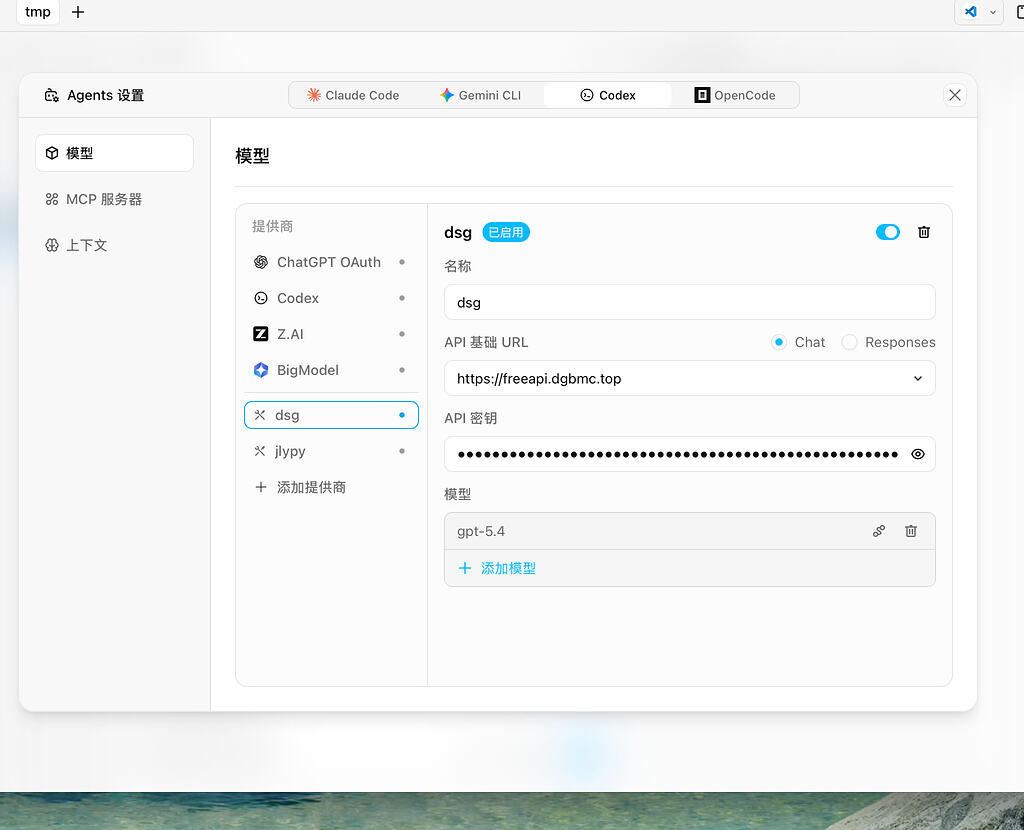Click the dsg provider title heading

coord(458,232)
